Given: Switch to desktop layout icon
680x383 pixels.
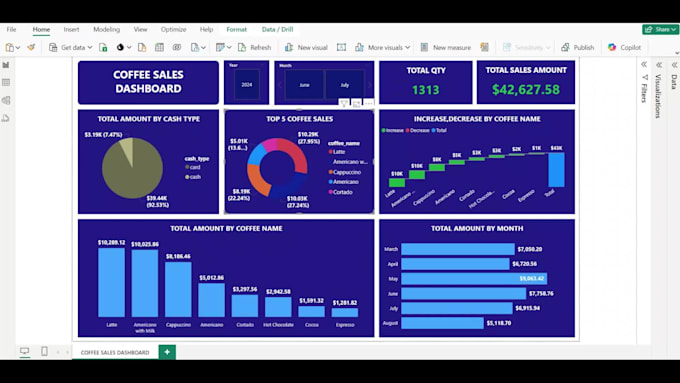Looking at the screenshot, I should (25, 351).
